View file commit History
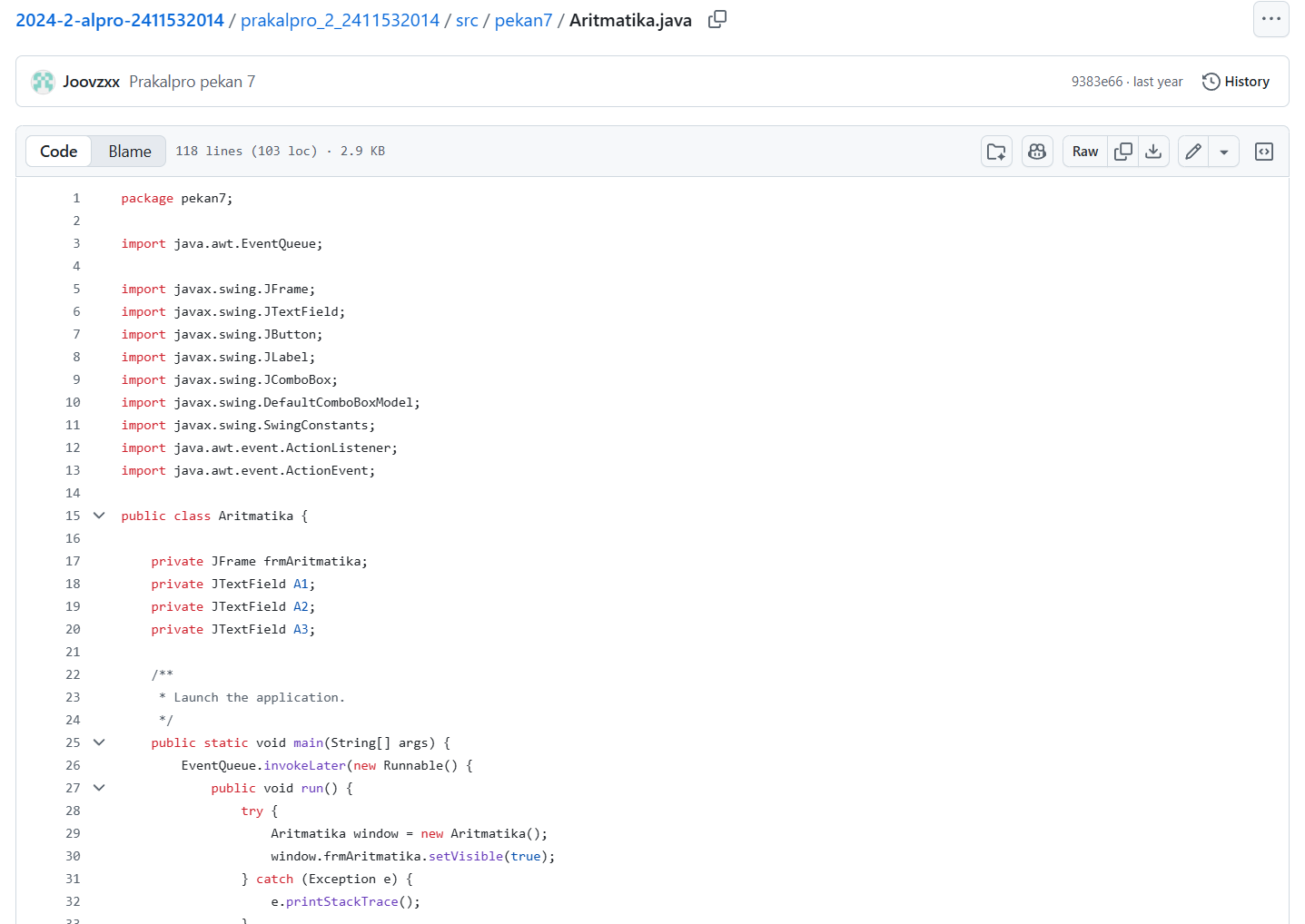Viewport: 1305px width, 924px height. point(1235,82)
